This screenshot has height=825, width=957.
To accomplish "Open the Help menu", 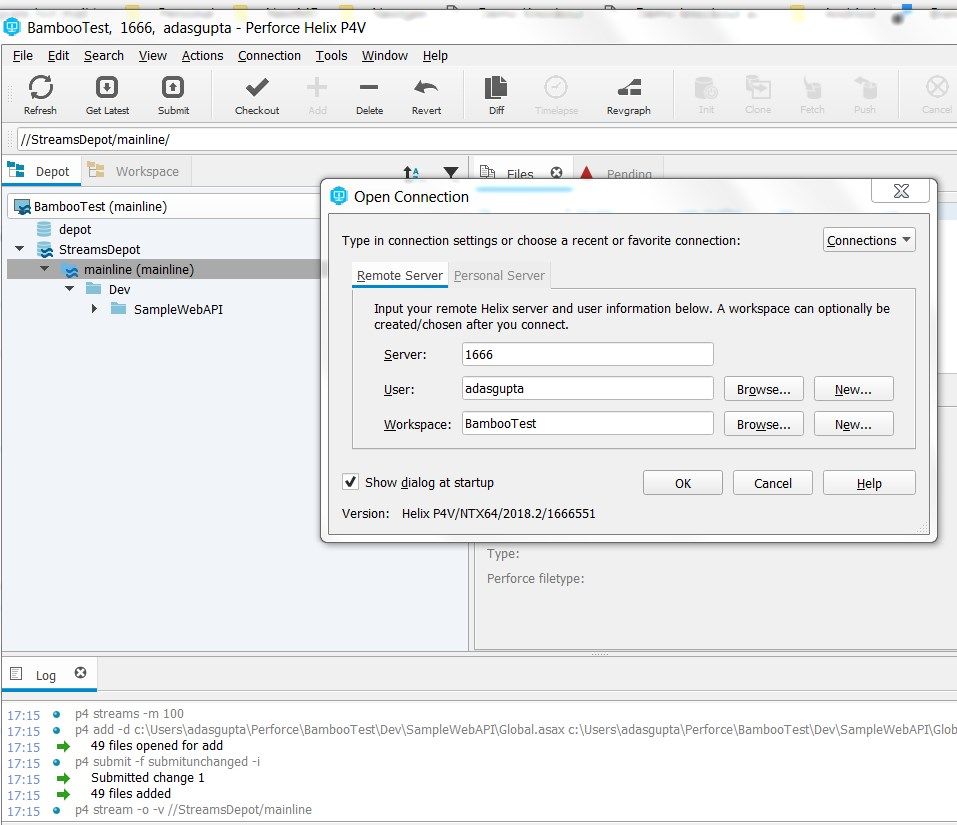I will pos(435,56).
